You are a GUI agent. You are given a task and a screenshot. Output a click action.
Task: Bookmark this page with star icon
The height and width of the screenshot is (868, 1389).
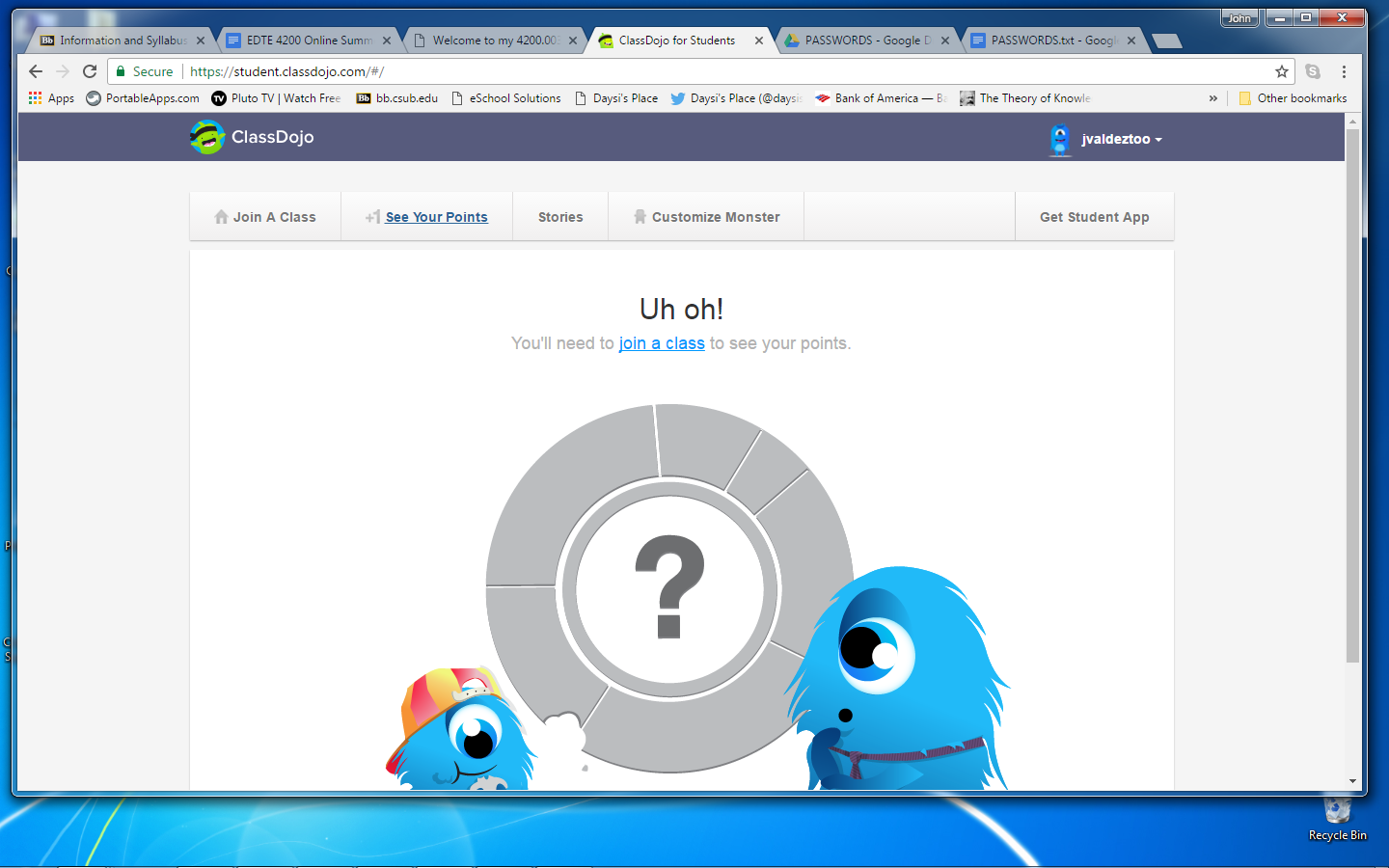click(x=1281, y=71)
